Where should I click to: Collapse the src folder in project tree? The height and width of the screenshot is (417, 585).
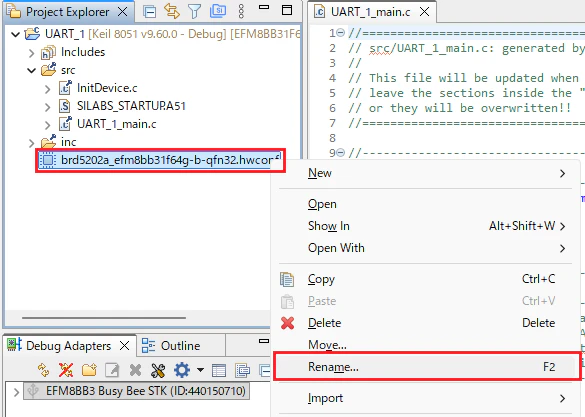pyautogui.click(x=32, y=70)
